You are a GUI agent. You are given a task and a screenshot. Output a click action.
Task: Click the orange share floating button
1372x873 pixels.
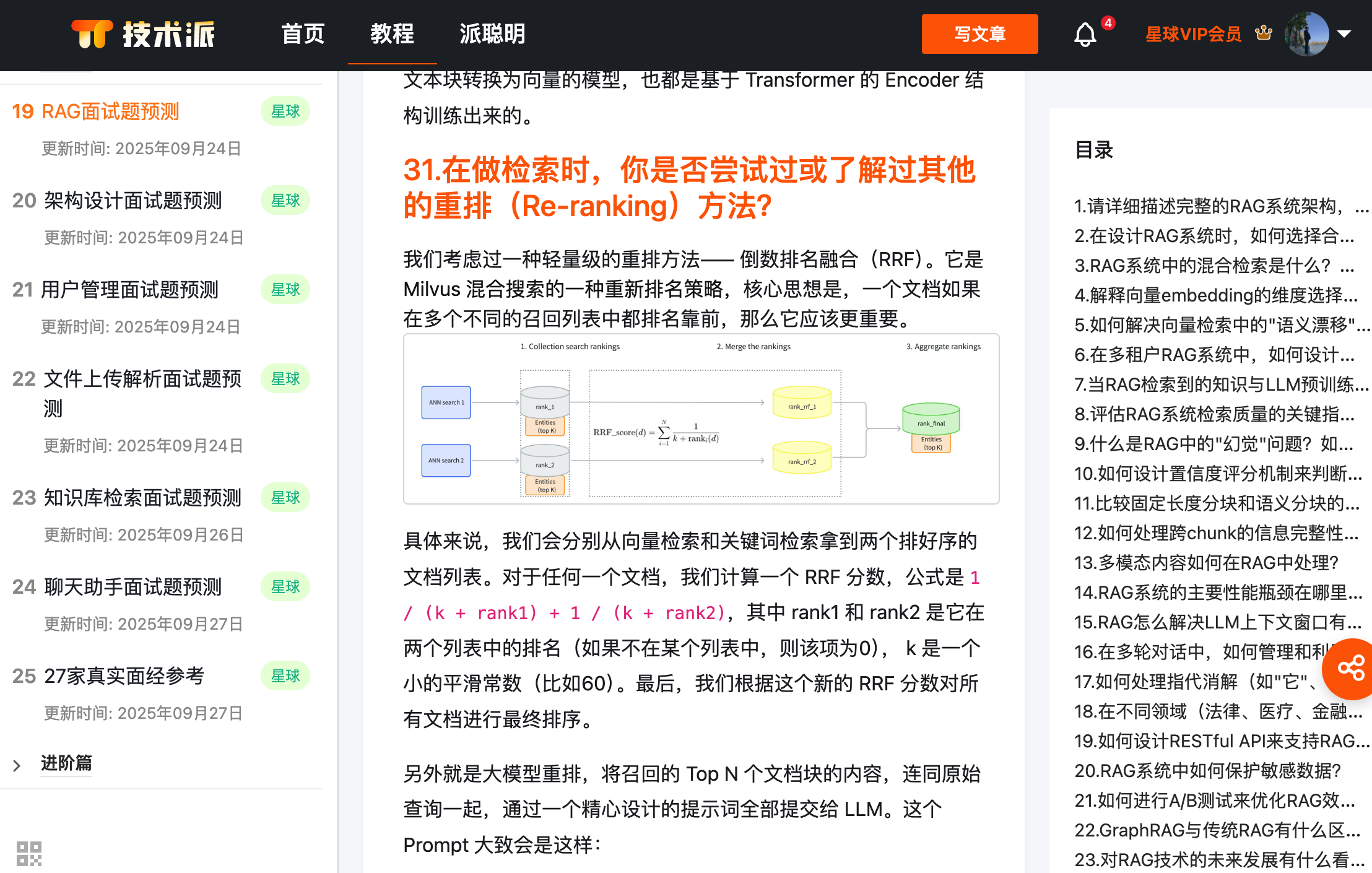click(x=1350, y=669)
